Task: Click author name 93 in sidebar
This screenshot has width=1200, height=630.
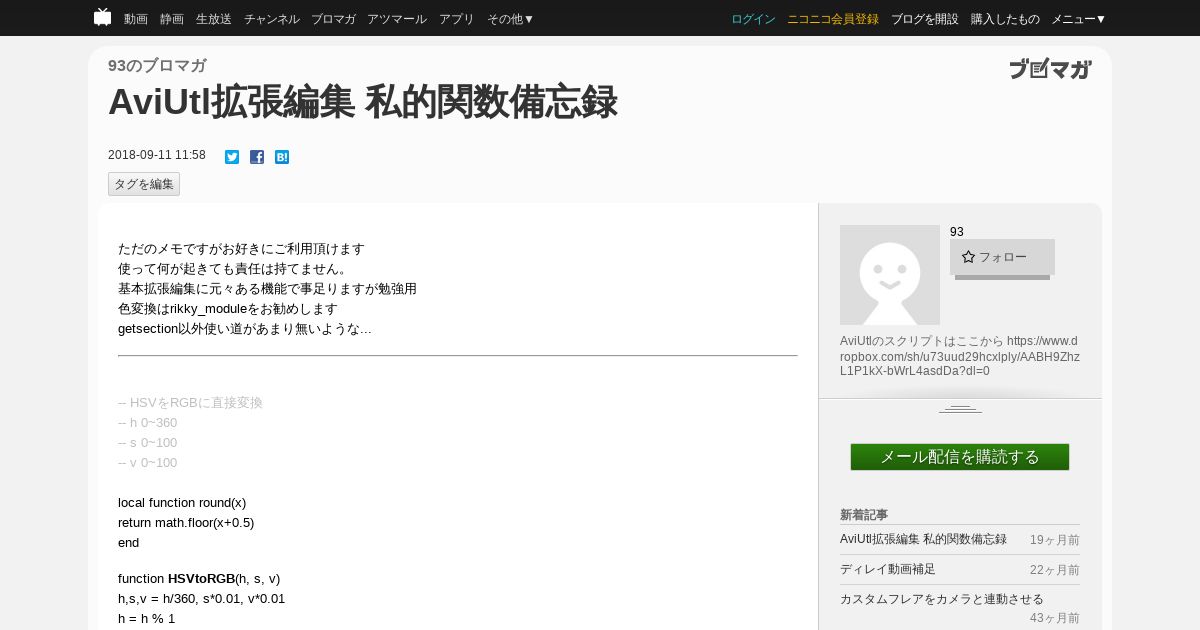Action: point(957,232)
